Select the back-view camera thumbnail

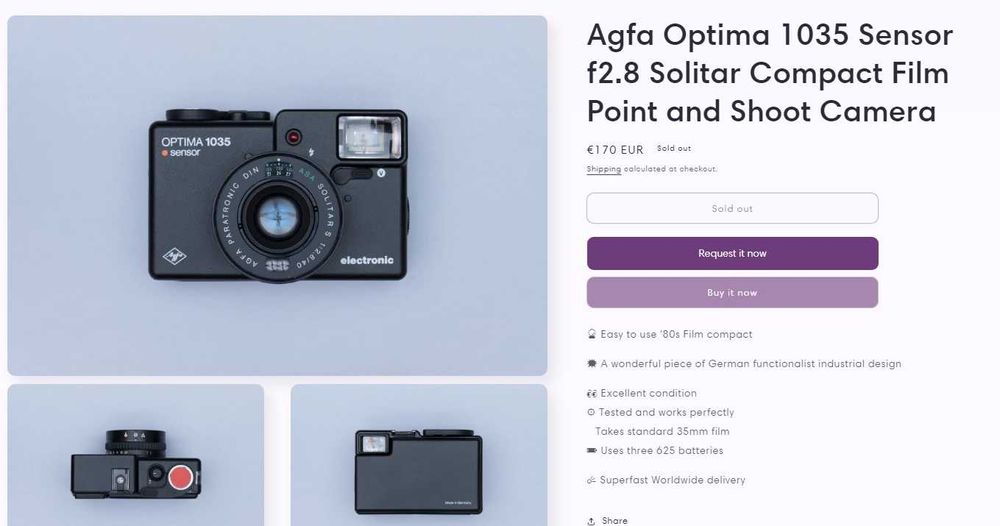pos(419,455)
